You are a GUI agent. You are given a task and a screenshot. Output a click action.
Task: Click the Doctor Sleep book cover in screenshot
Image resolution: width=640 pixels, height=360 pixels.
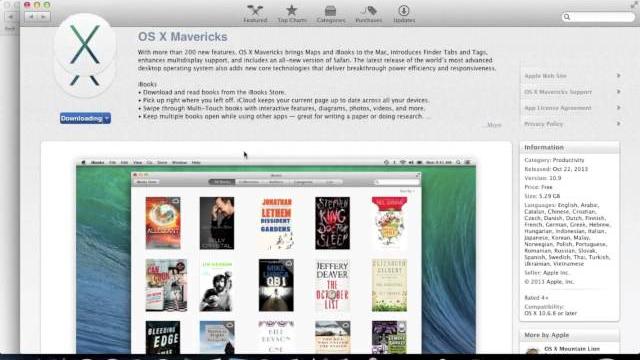pos(332,223)
